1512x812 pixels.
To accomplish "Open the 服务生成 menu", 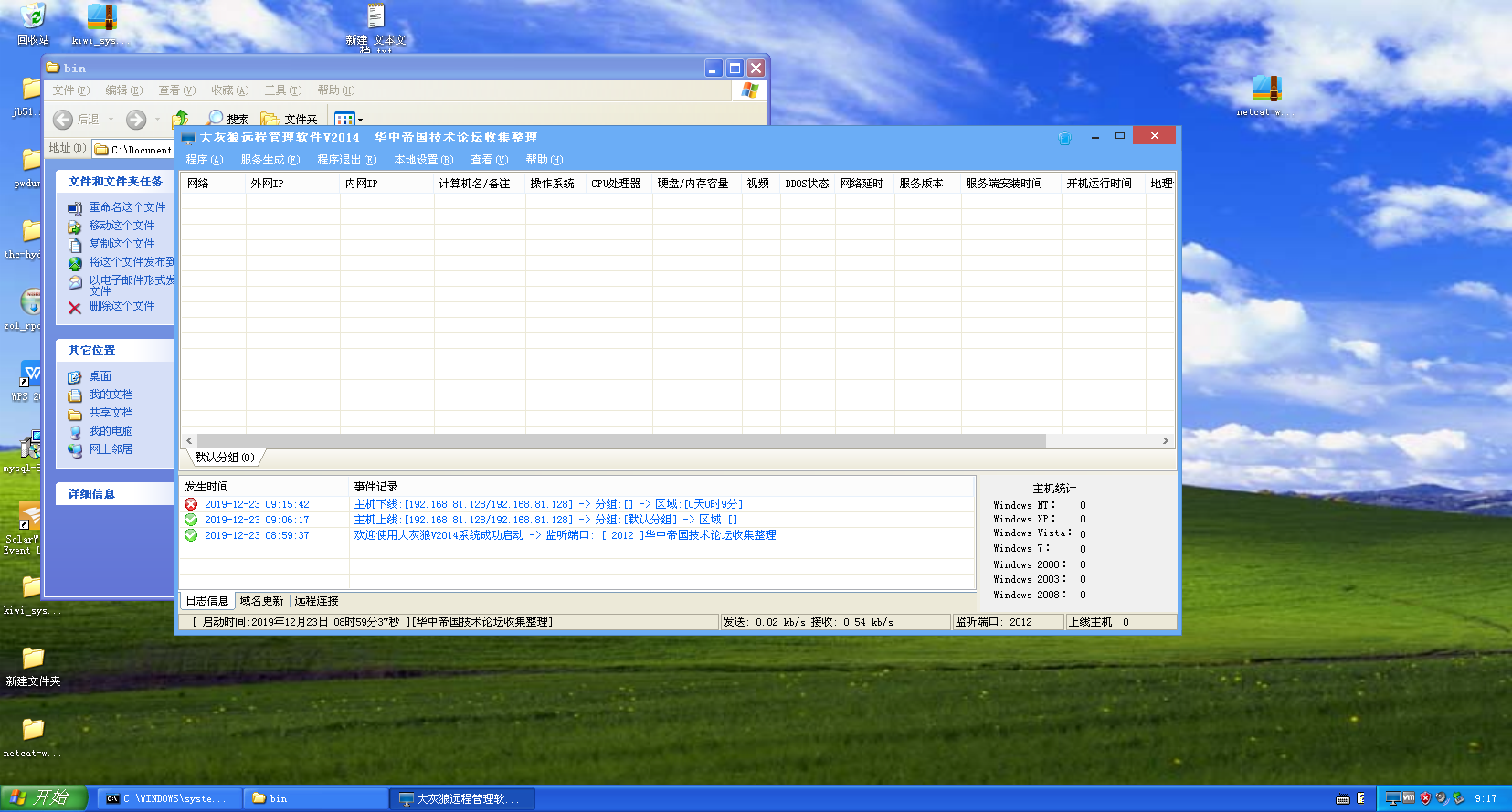I will pos(270,160).
